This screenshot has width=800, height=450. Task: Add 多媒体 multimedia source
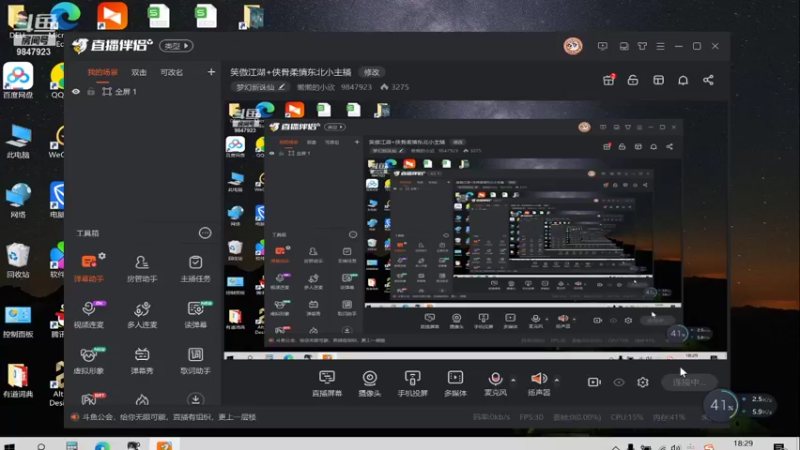click(x=455, y=383)
